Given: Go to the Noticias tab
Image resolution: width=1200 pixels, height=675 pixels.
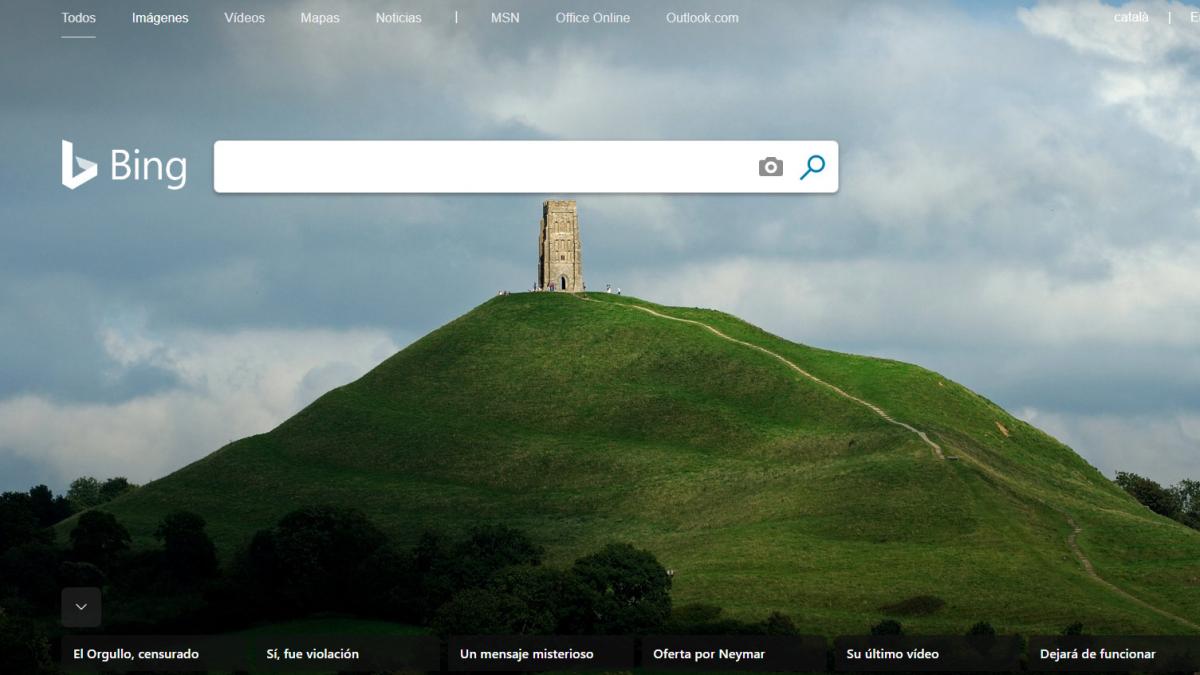Looking at the screenshot, I should coord(399,18).
